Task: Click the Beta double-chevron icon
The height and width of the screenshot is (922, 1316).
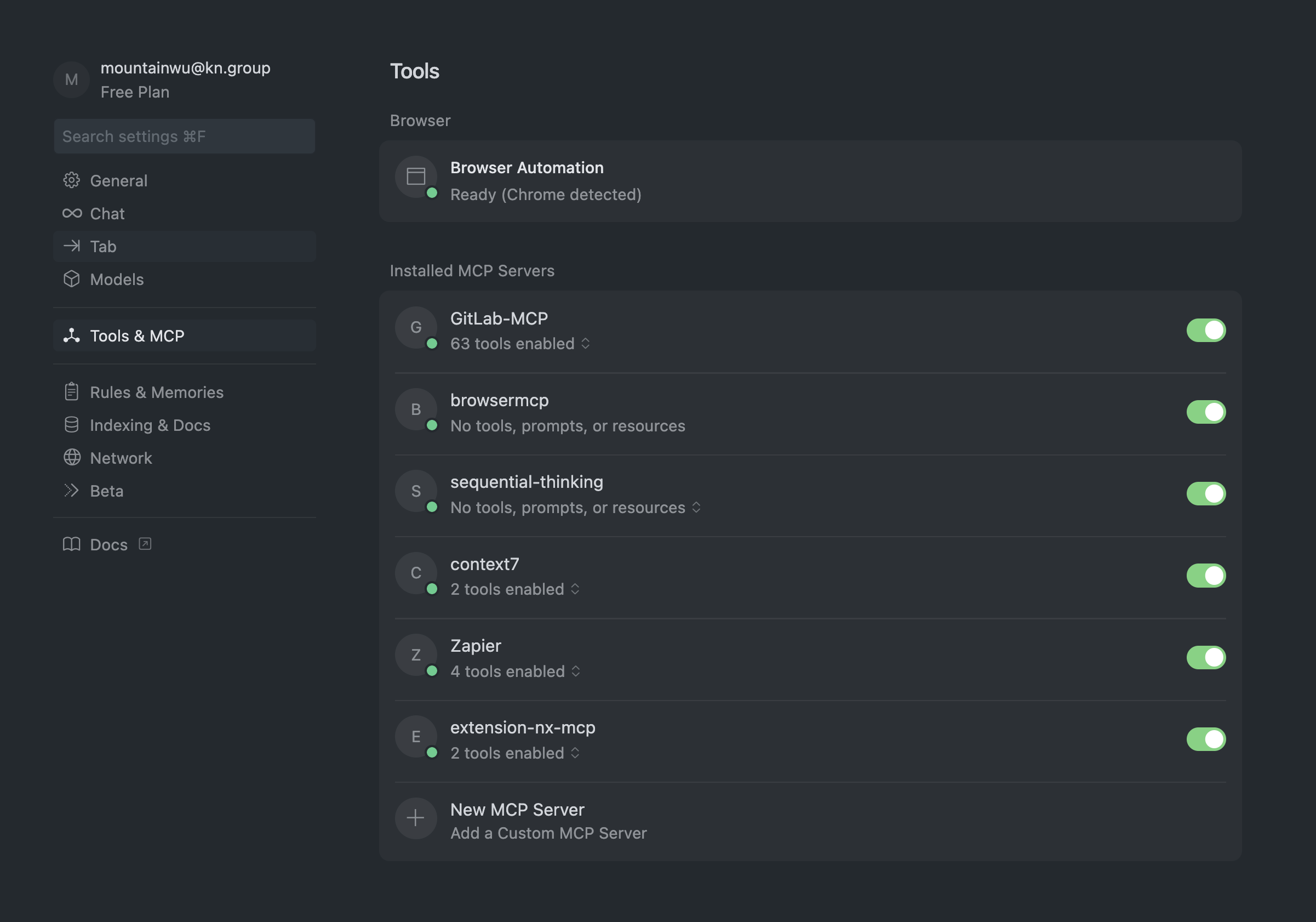Action: click(x=72, y=491)
